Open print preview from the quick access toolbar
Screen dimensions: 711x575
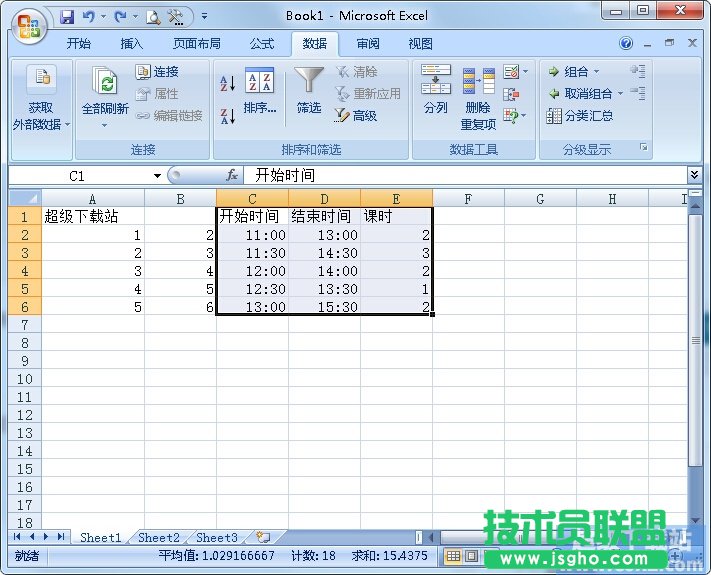coord(153,17)
